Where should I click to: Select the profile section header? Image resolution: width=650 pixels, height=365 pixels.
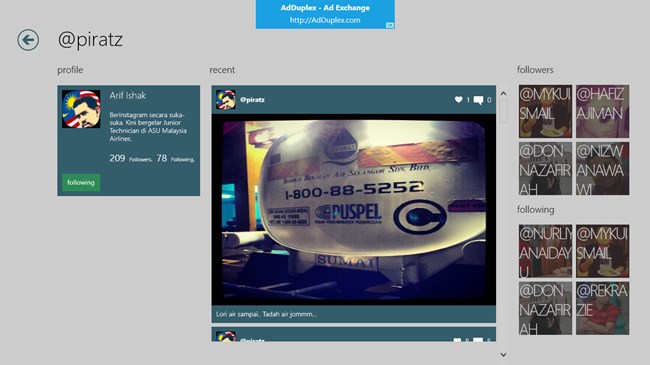click(x=70, y=70)
